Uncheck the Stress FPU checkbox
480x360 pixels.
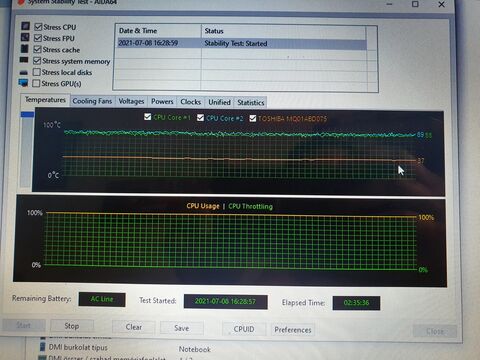coord(38,38)
